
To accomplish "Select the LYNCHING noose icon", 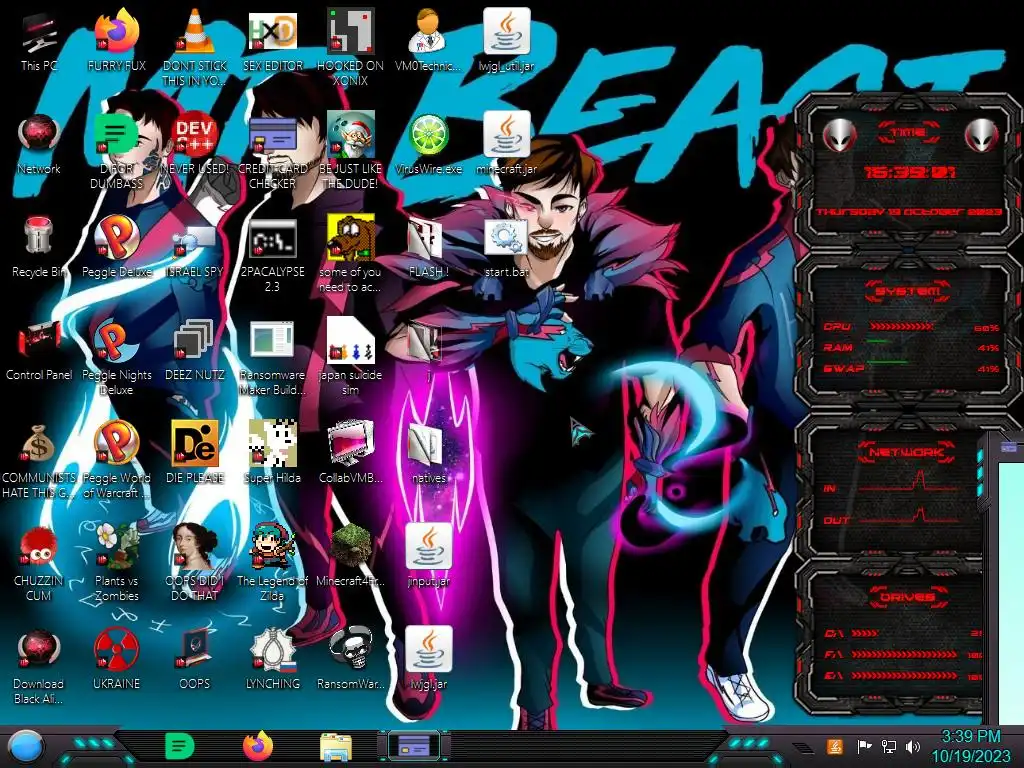I will [272, 650].
